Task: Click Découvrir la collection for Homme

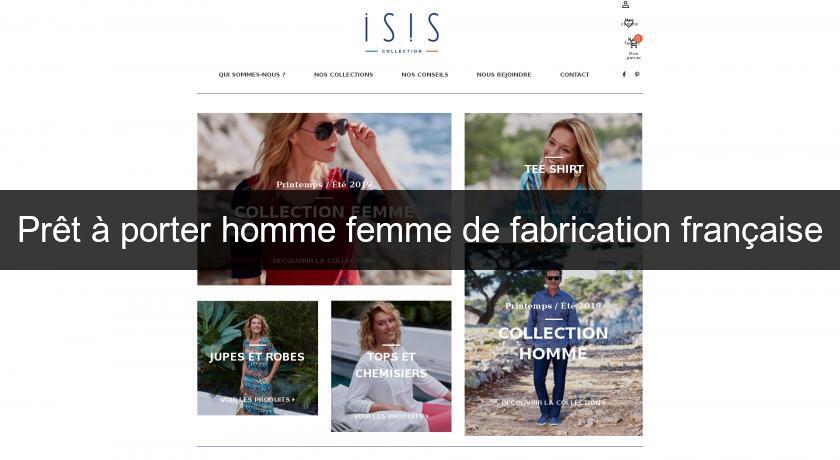Action: tap(553, 403)
